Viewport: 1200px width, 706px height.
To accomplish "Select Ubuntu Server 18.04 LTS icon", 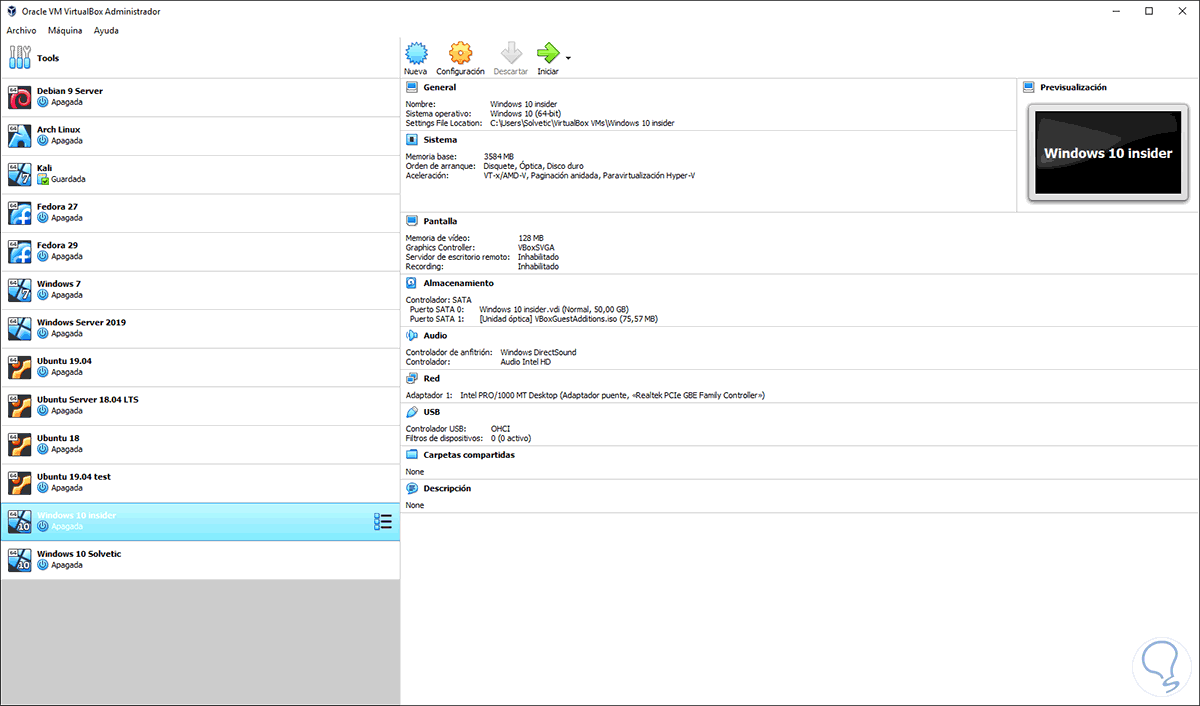I will [19, 405].
